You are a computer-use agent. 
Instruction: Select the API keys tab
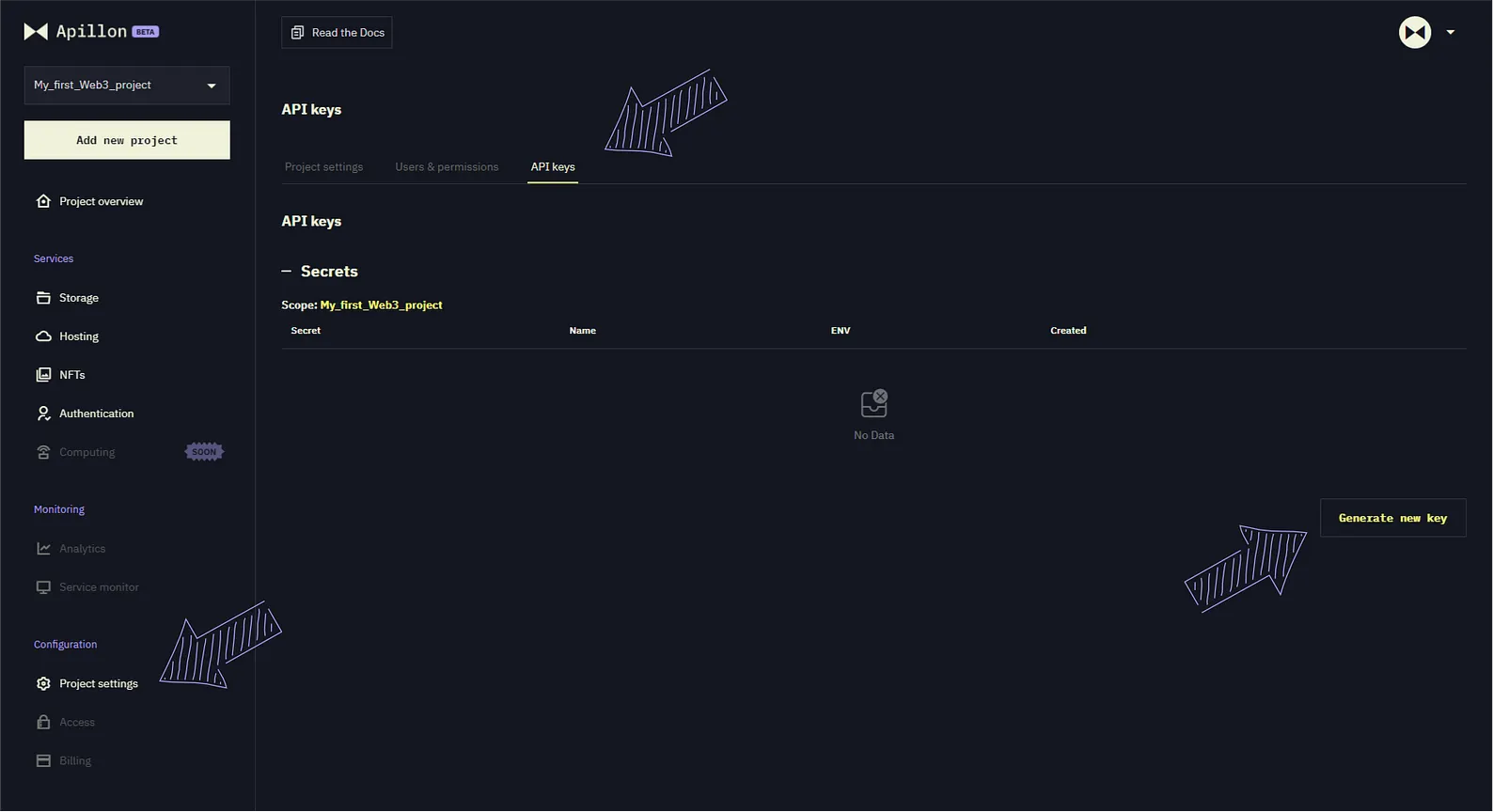coord(553,167)
